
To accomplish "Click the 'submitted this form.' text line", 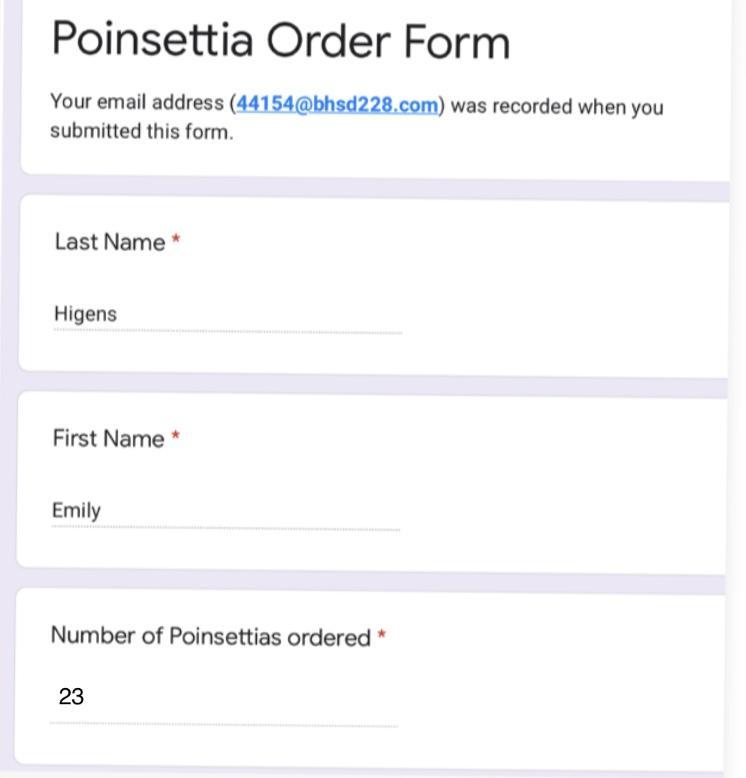I will (x=141, y=131).
